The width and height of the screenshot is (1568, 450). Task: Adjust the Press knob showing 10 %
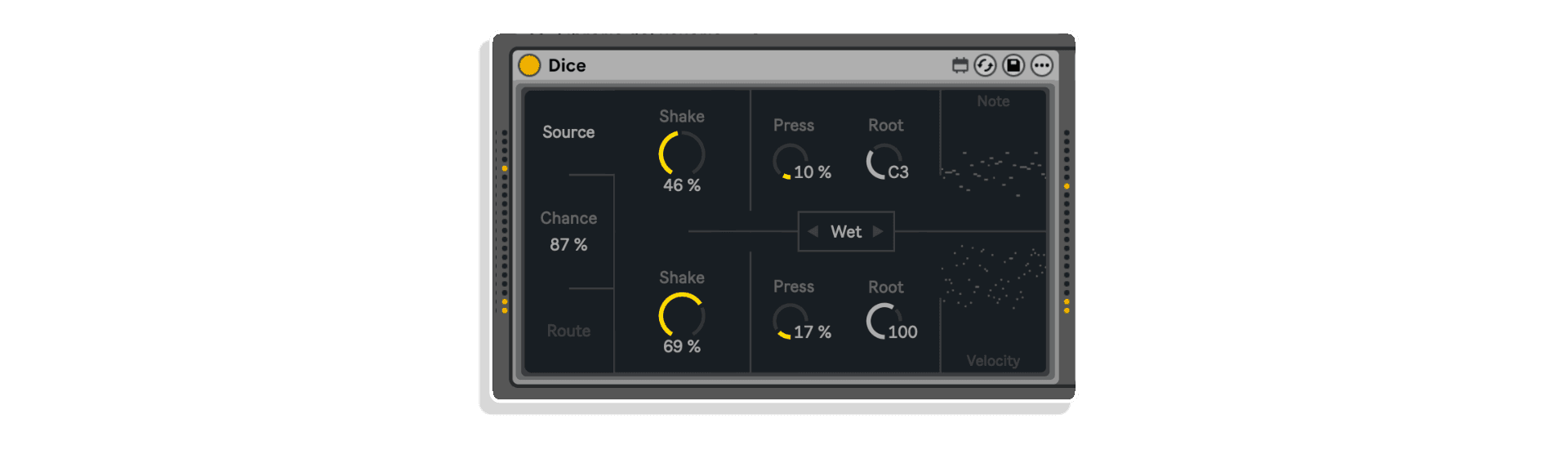click(790, 162)
